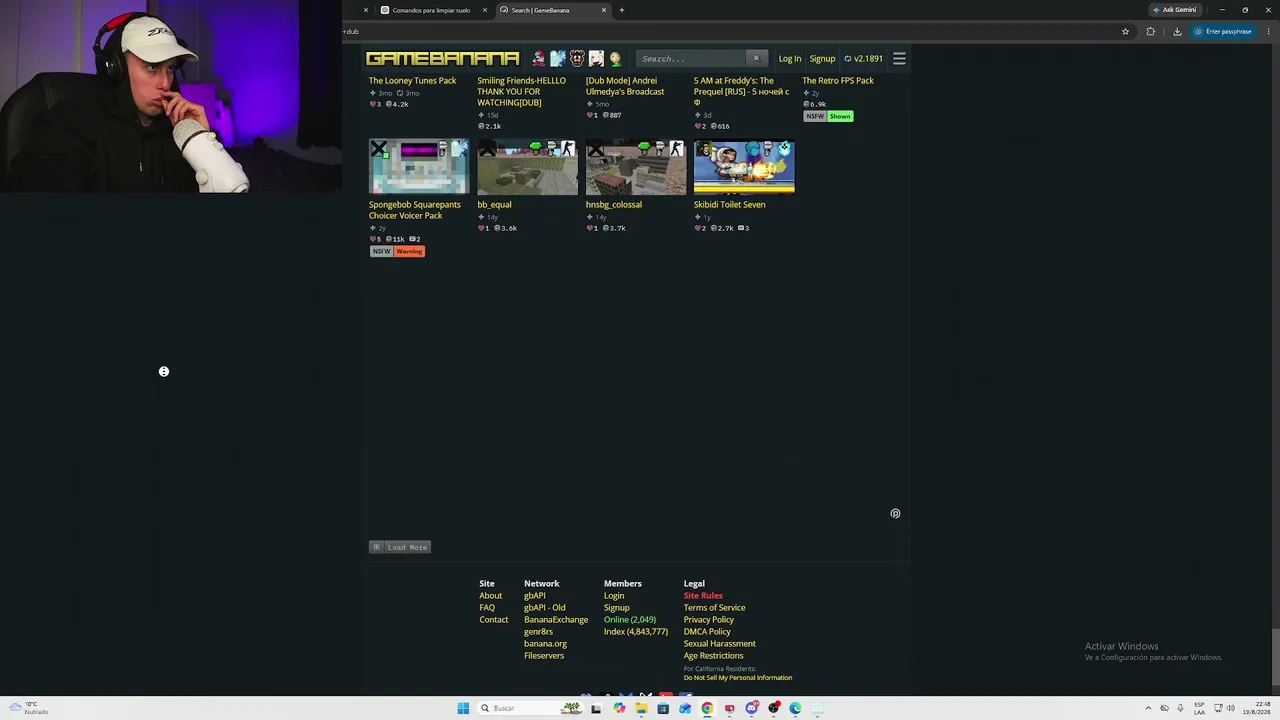
Task: Open 'Smiling Friends-HELLLO THANK YOU FOR WATCHING[DUB]'
Action: 521,92
